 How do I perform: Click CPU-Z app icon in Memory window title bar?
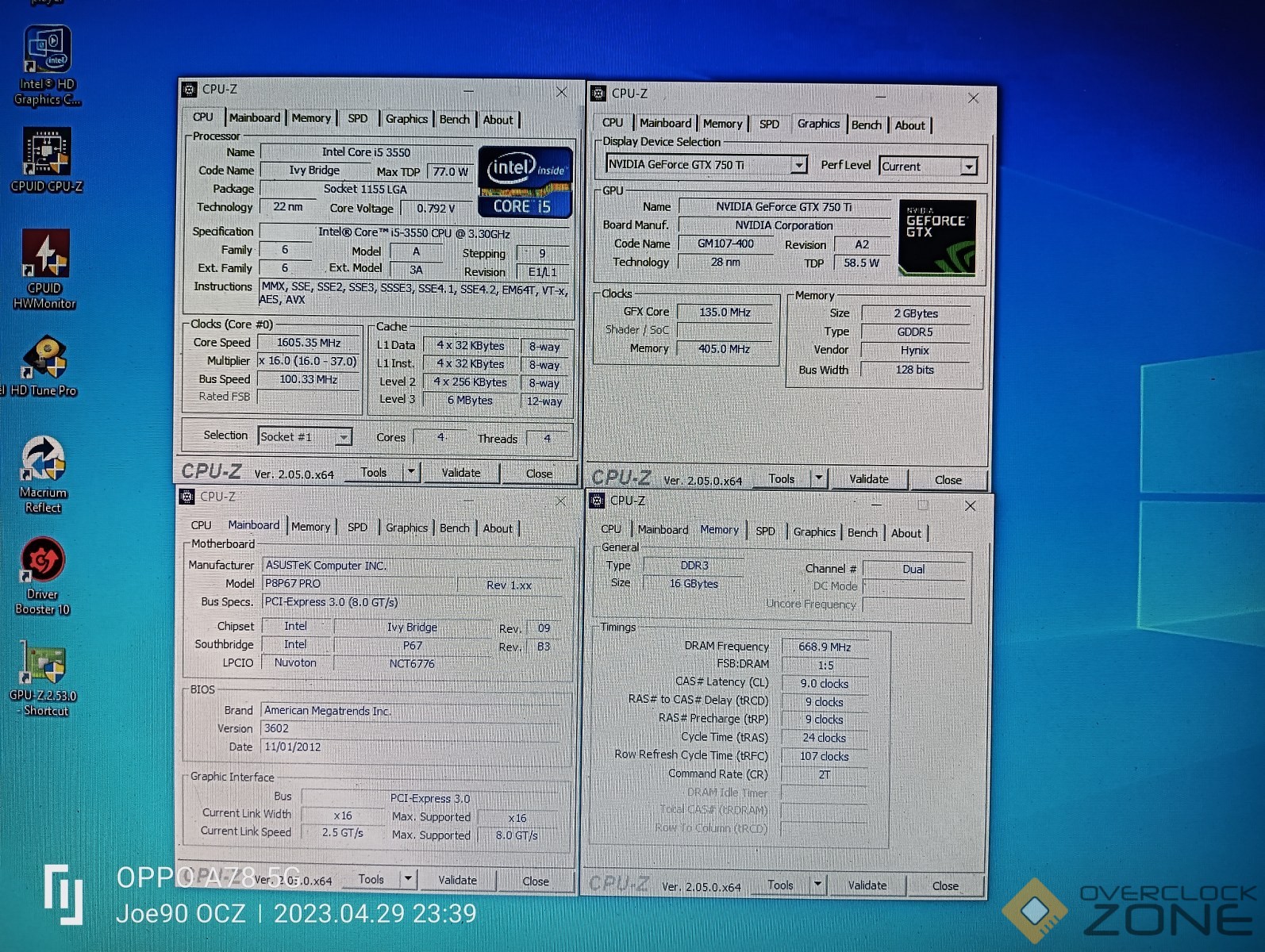(x=598, y=501)
